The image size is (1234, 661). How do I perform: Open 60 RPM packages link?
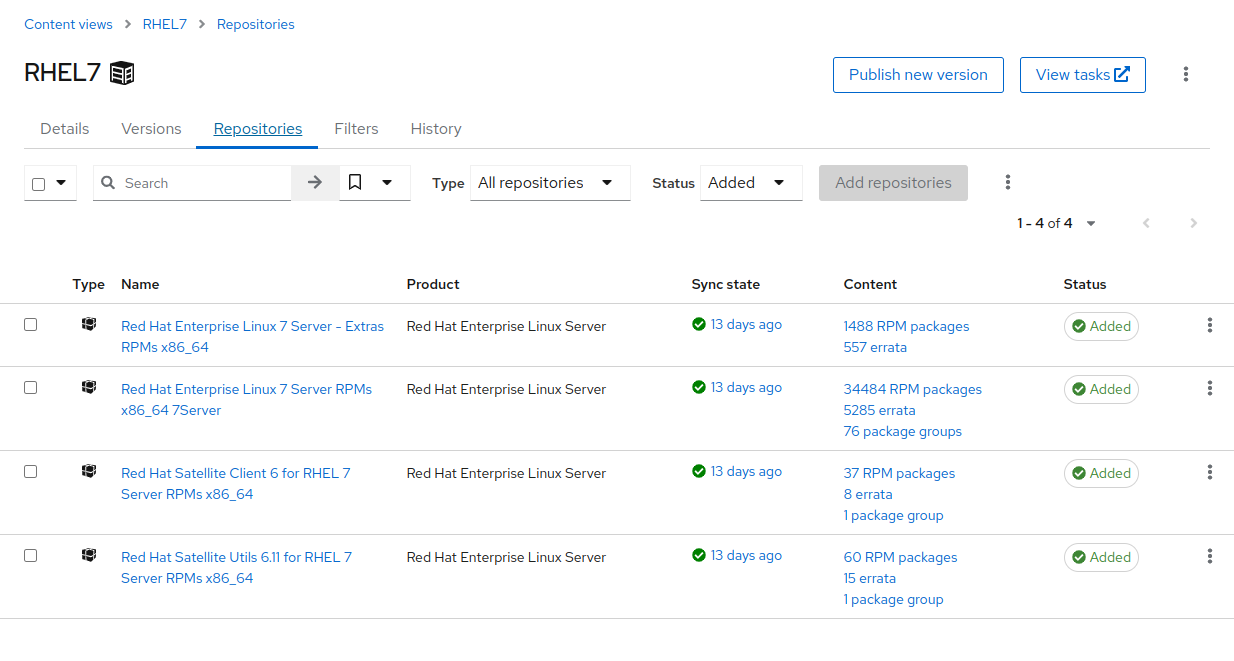coord(901,557)
